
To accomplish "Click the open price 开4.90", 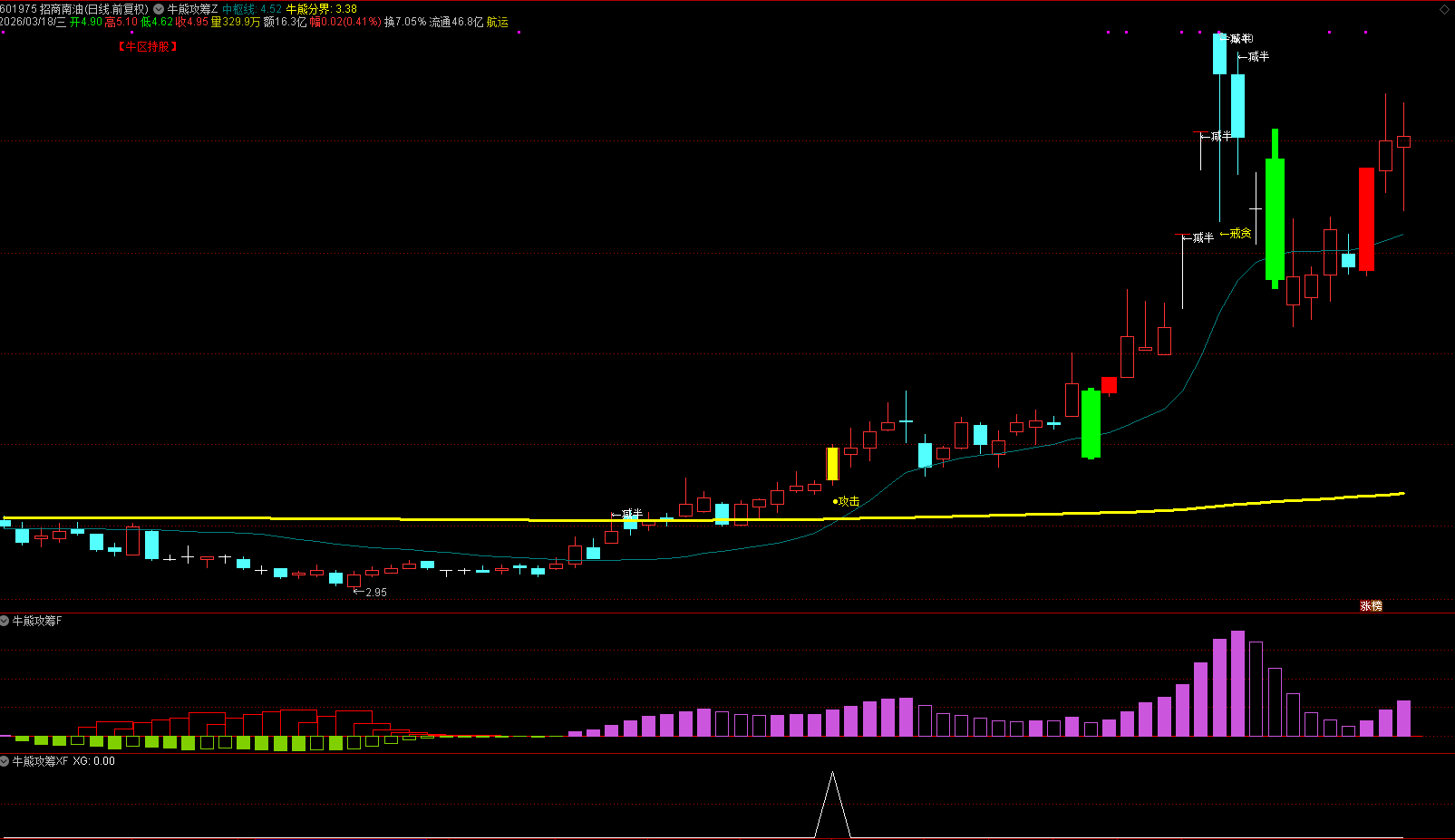I will point(86,22).
